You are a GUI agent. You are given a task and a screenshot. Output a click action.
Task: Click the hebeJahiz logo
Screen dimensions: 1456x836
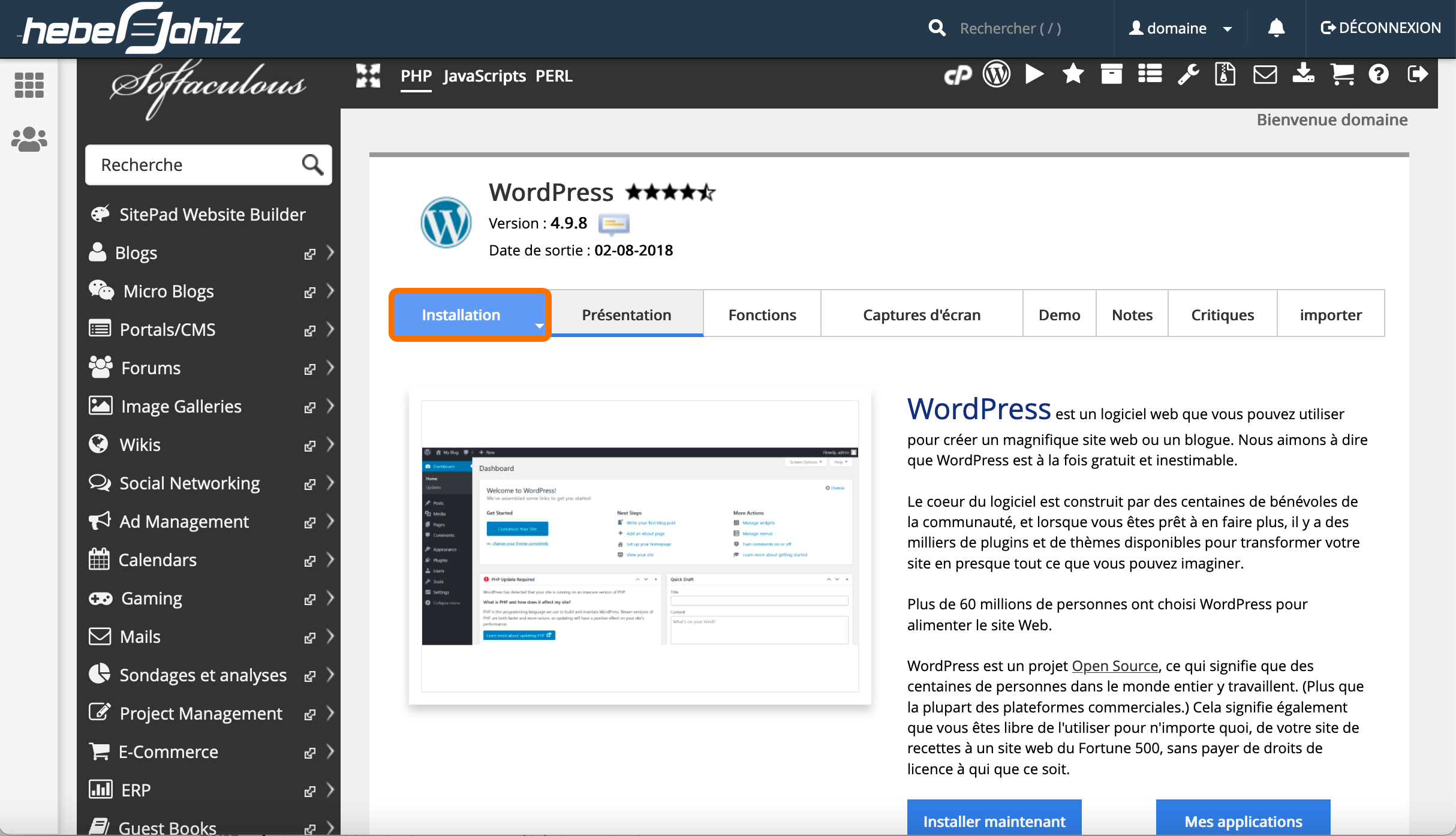click(132, 28)
